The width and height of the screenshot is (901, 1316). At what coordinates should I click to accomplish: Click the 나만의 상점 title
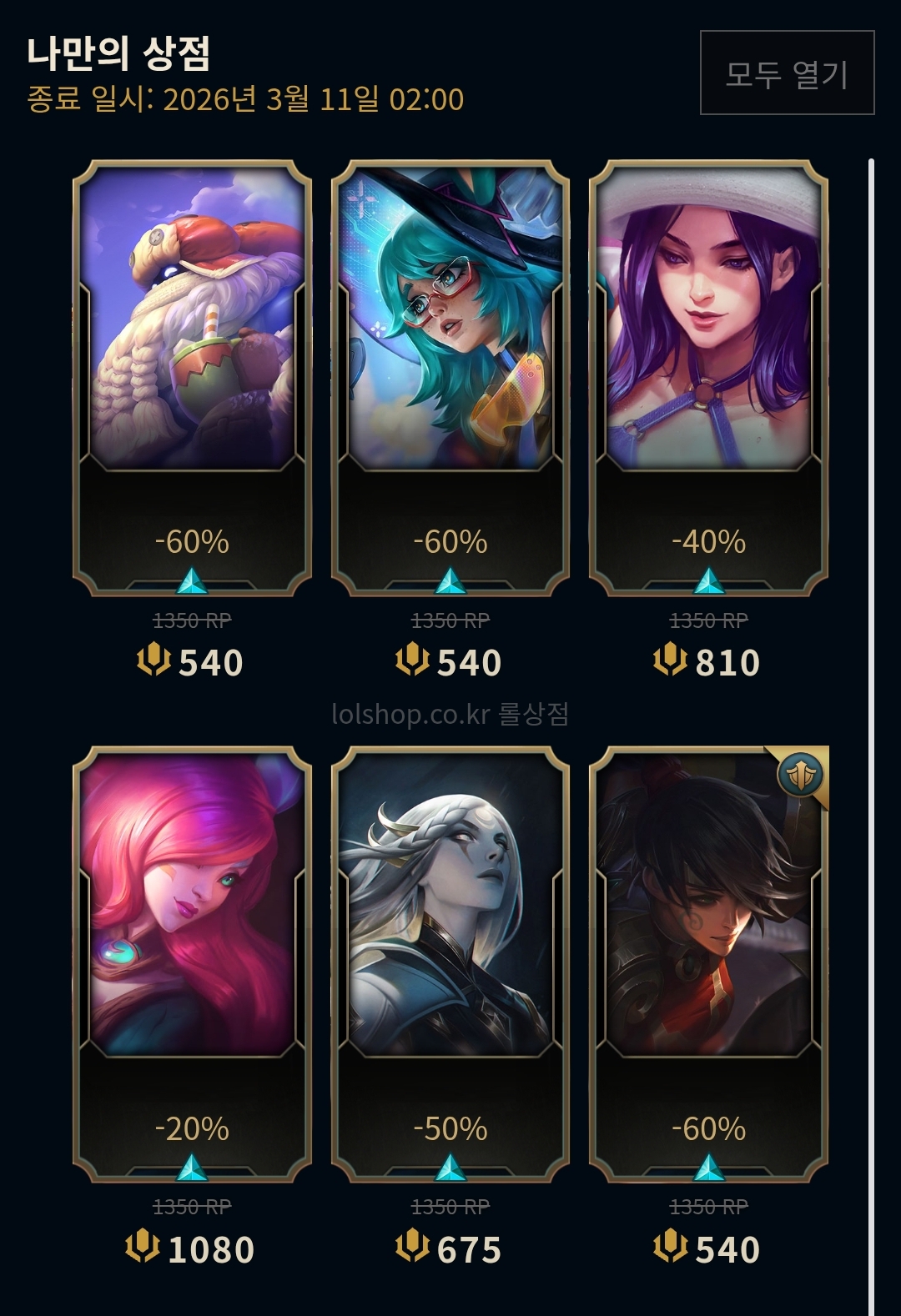coord(118,53)
